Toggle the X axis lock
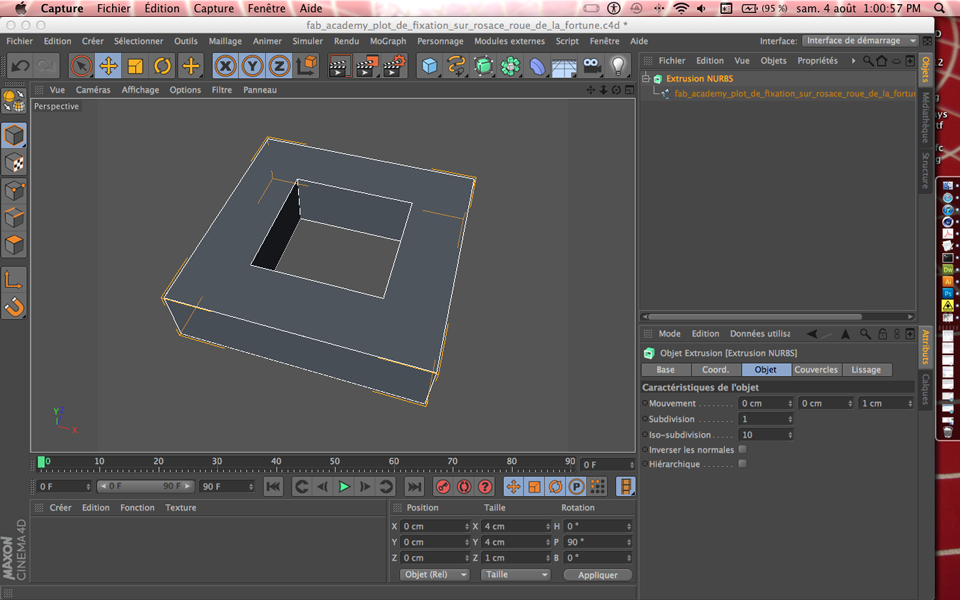The height and width of the screenshot is (600, 960). click(x=226, y=67)
